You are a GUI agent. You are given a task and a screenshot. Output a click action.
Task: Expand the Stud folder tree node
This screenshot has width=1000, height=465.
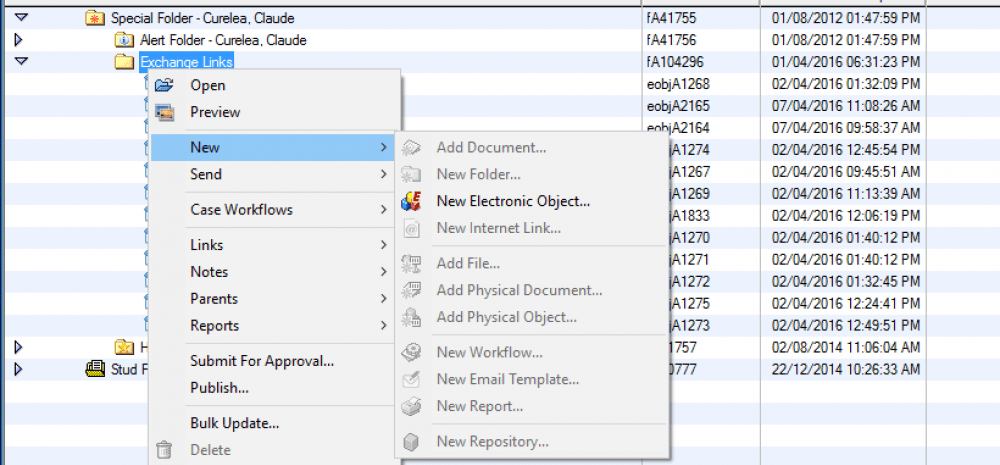point(18,369)
